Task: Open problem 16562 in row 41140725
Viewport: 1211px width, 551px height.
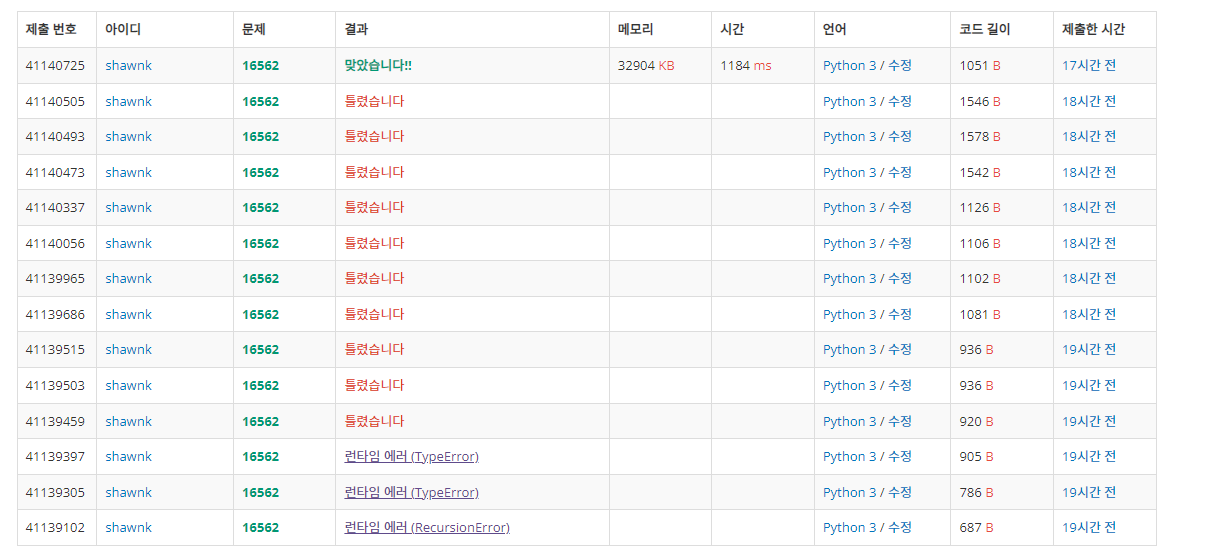Action: point(260,65)
